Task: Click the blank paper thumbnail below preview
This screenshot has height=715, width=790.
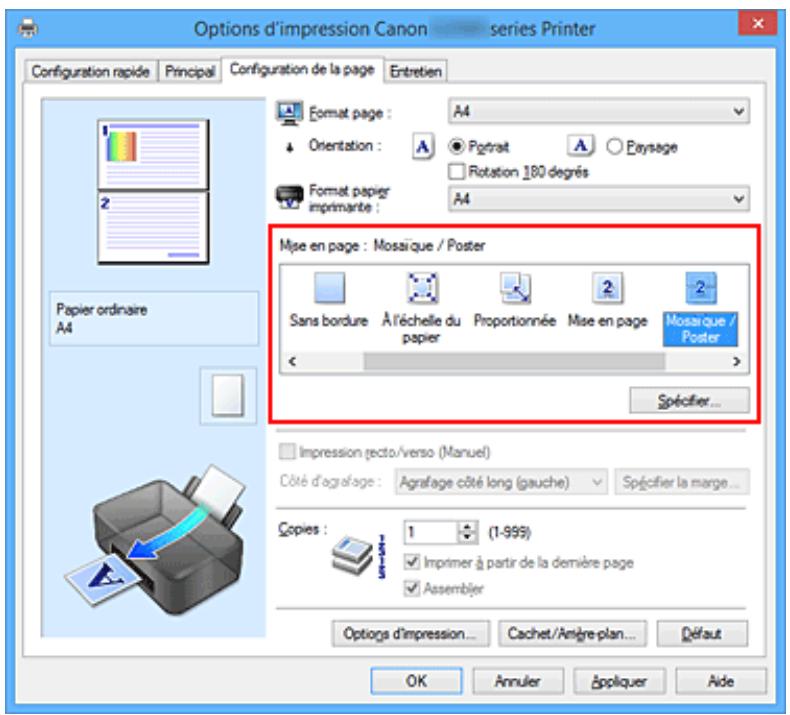Action: [x=228, y=396]
